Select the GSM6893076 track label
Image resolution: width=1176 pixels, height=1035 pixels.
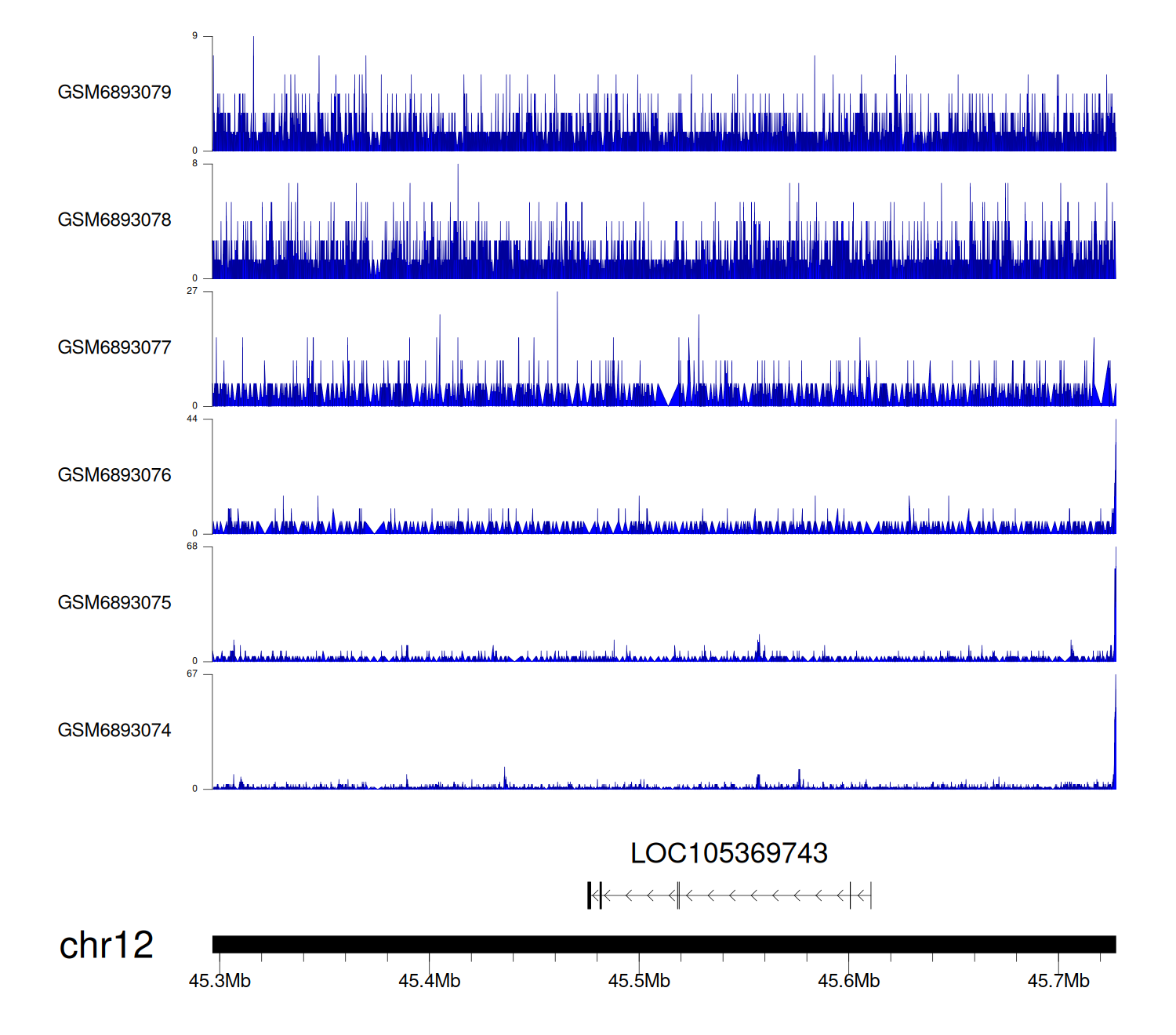(x=114, y=475)
